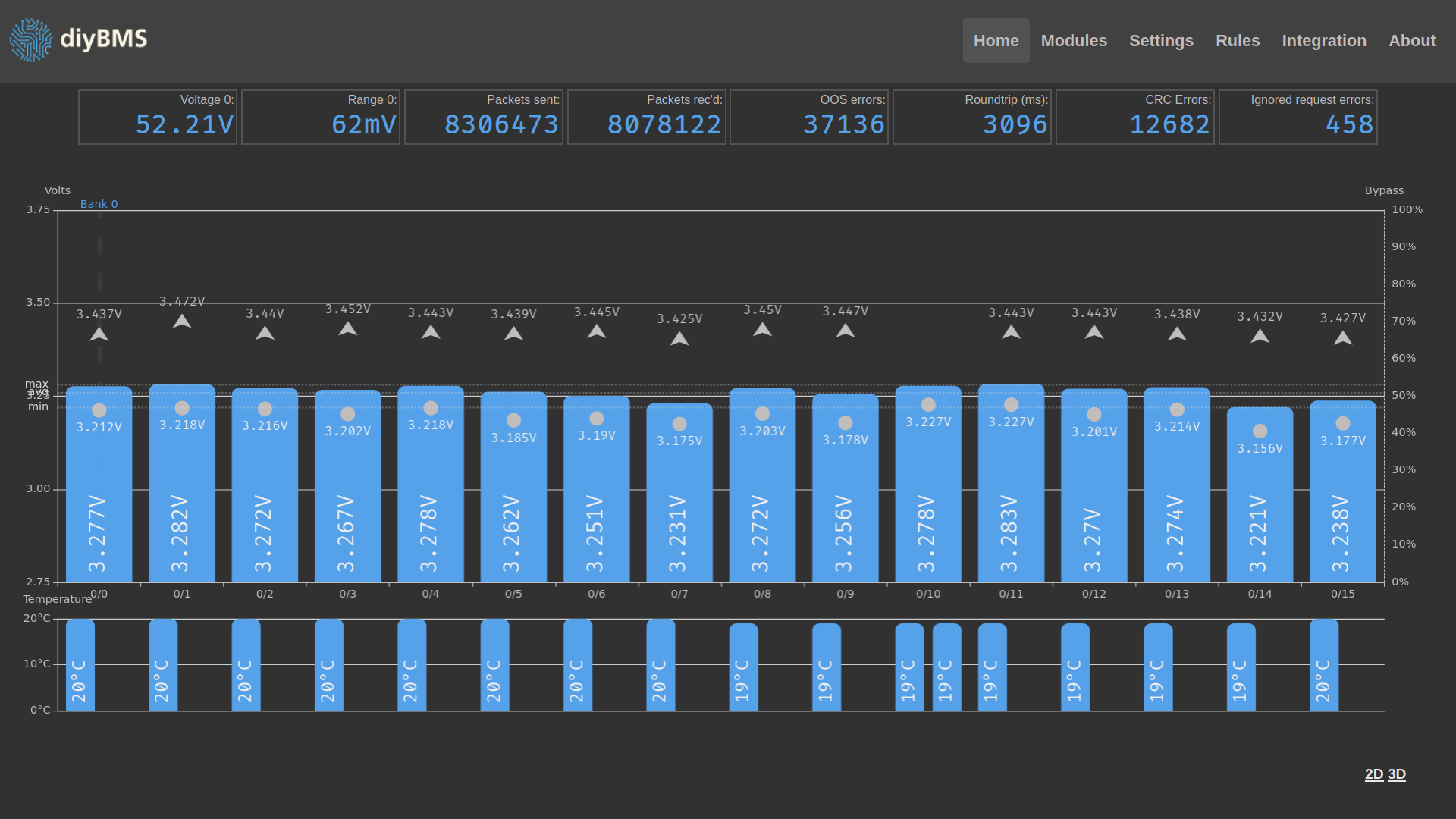Screen dimensions: 1456x819
Task: Click the 3.425V max voltage arrow marker
Action: click(x=679, y=339)
